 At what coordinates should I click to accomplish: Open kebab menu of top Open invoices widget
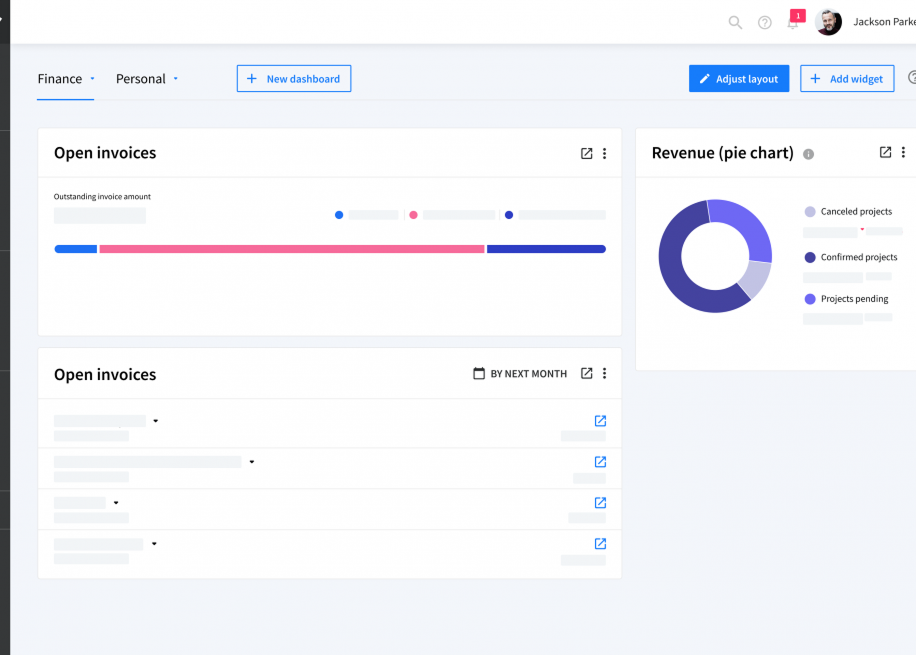(x=605, y=153)
